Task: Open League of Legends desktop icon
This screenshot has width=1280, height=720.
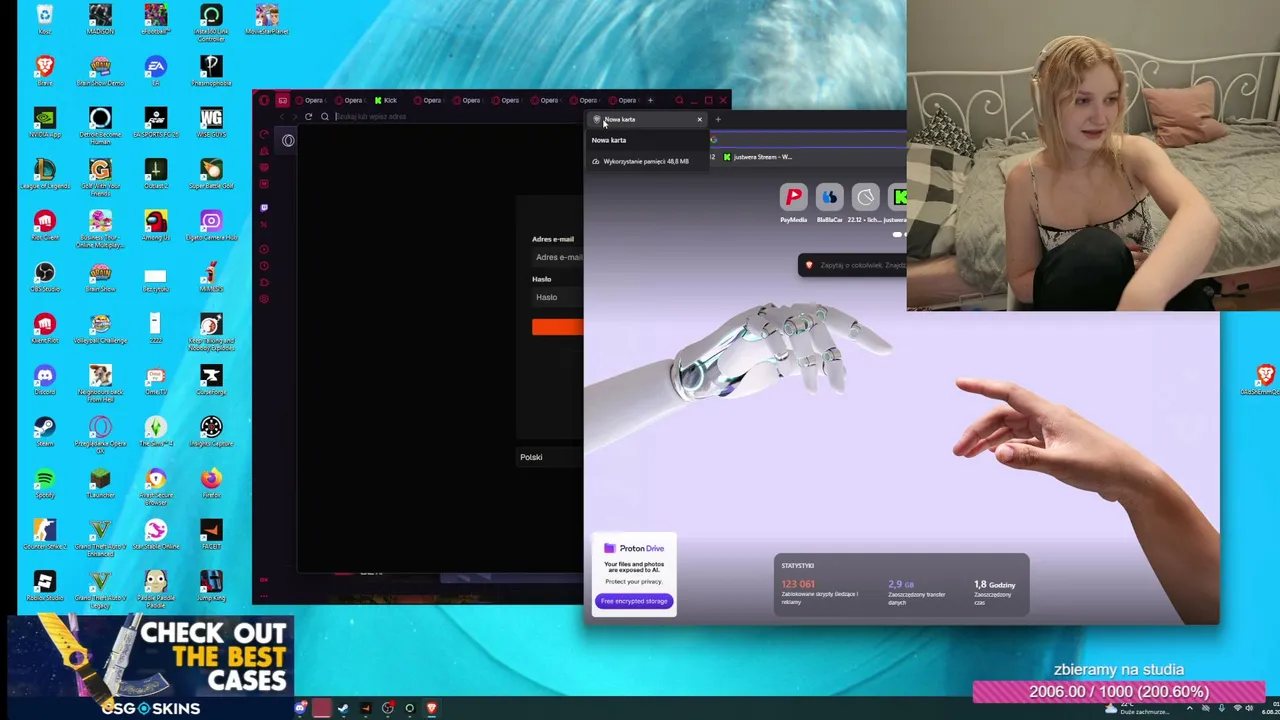Action: click(44, 174)
